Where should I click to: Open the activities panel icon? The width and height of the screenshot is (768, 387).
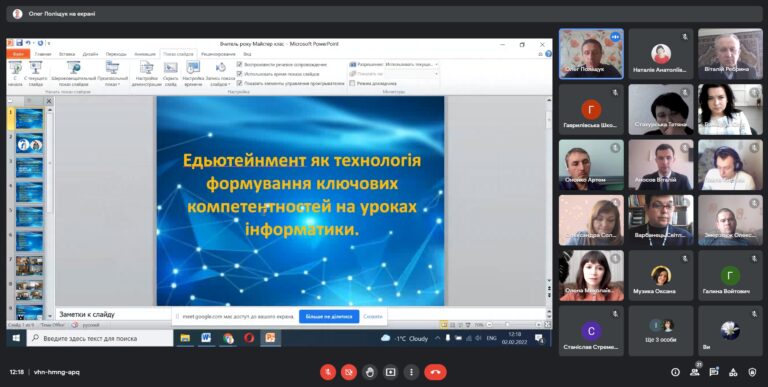click(x=733, y=372)
